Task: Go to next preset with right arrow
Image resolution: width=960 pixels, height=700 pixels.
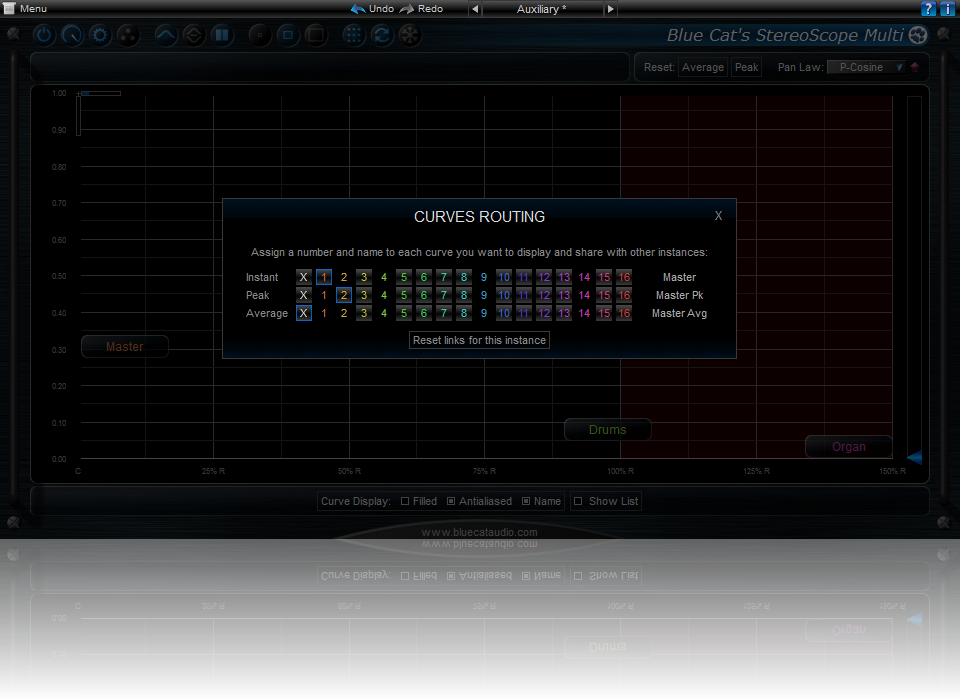Action: click(x=611, y=9)
